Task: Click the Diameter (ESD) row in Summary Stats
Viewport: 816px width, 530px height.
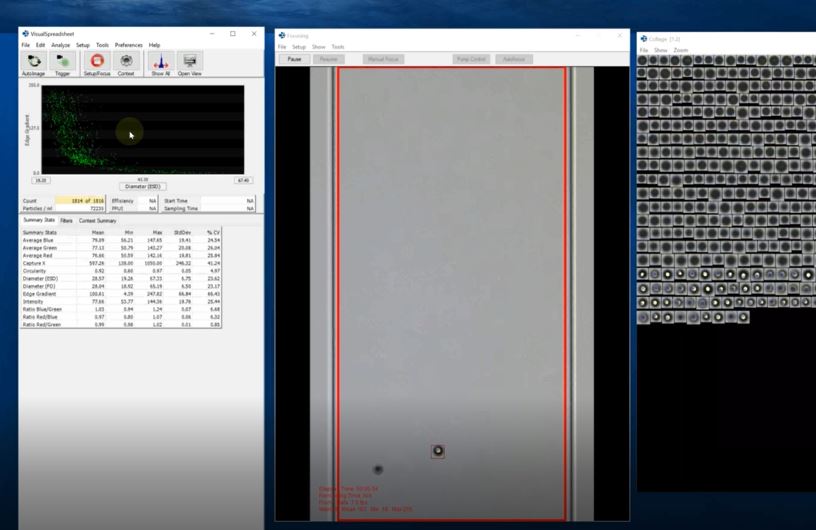Action: pos(121,279)
